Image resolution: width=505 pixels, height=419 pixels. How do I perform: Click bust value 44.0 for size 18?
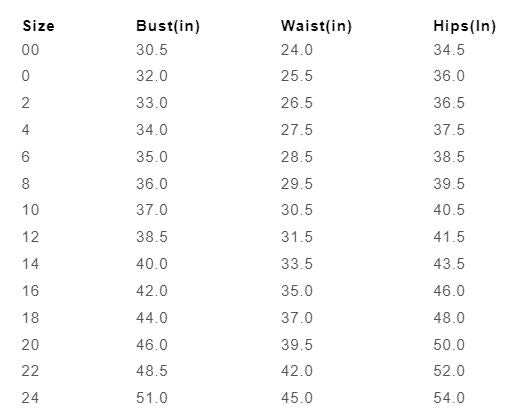pyautogui.click(x=152, y=318)
